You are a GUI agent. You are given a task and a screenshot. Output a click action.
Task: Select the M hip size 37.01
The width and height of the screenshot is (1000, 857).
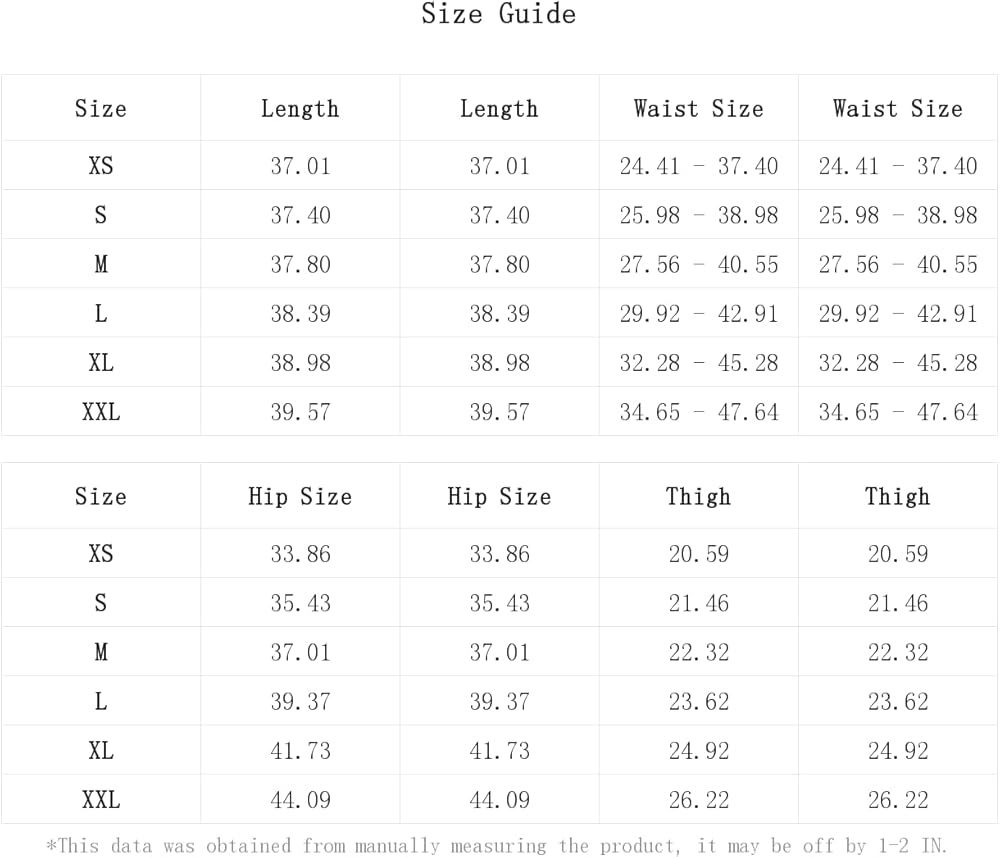click(x=300, y=652)
